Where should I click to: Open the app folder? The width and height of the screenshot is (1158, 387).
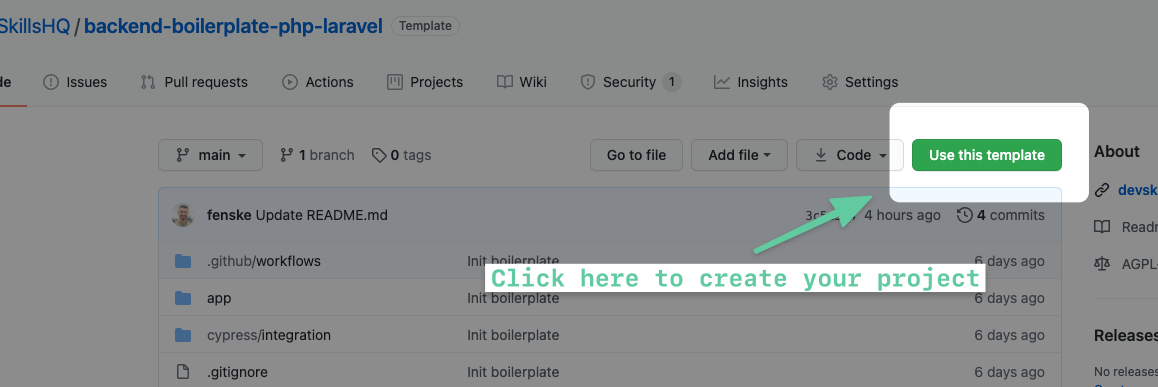219,298
